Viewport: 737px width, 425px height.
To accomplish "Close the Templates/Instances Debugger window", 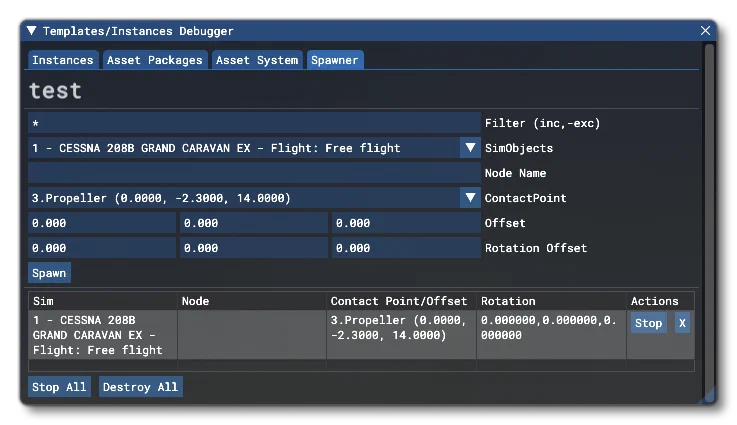I will coord(705,31).
